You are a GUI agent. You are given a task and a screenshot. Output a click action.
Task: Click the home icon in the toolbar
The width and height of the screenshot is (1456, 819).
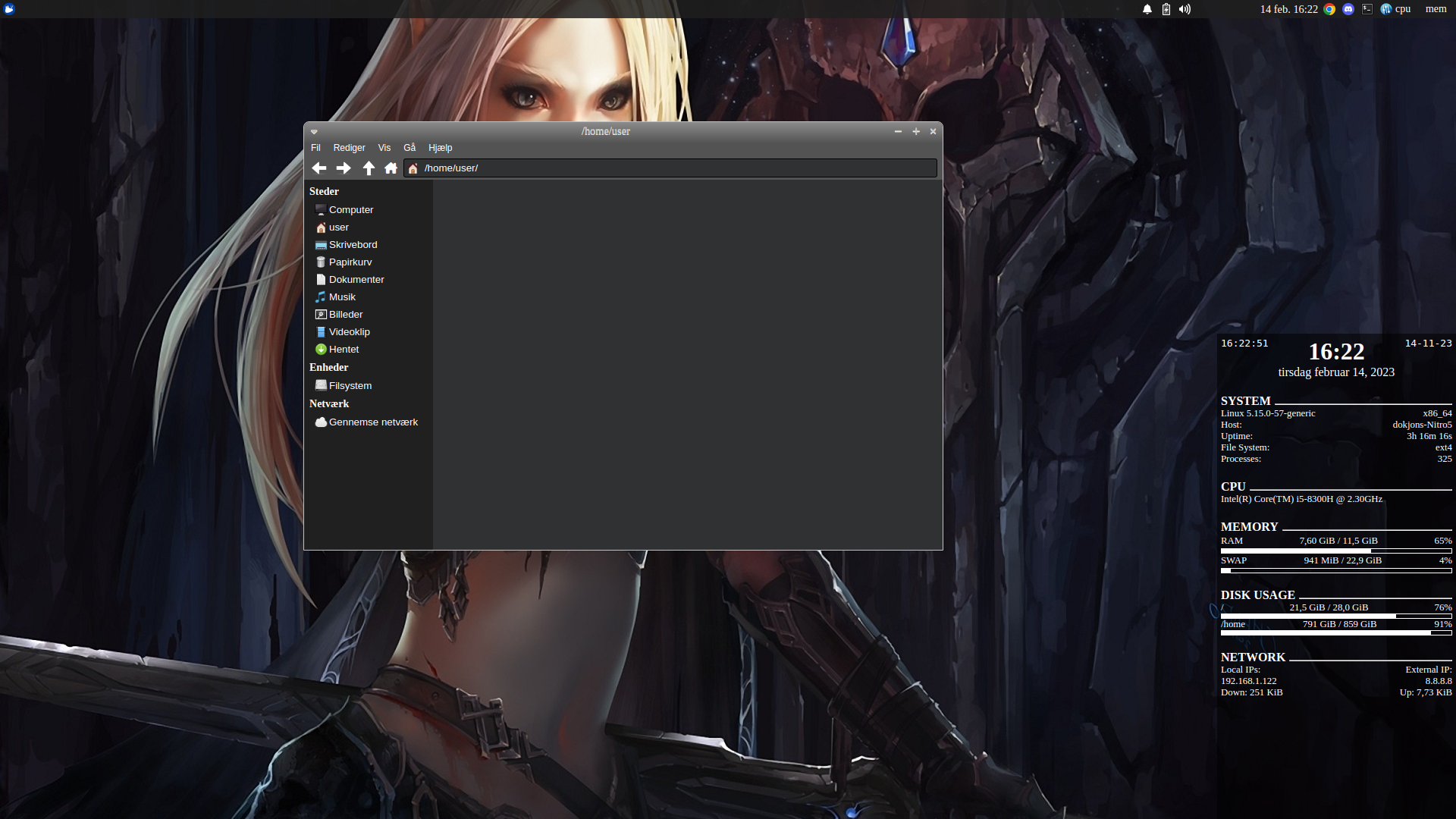[391, 168]
